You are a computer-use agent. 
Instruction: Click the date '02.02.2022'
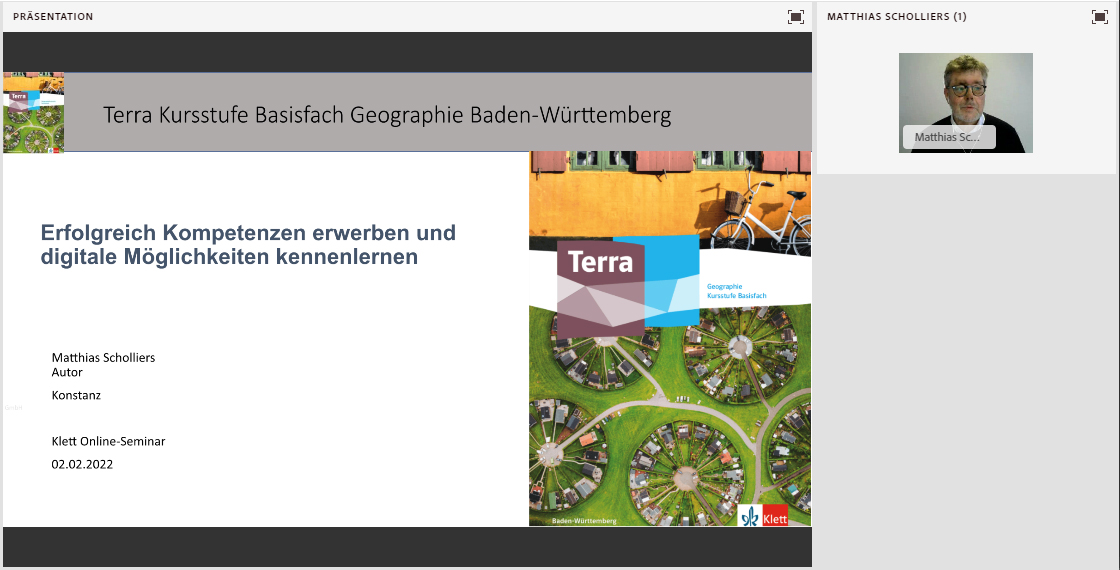pos(82,464)
